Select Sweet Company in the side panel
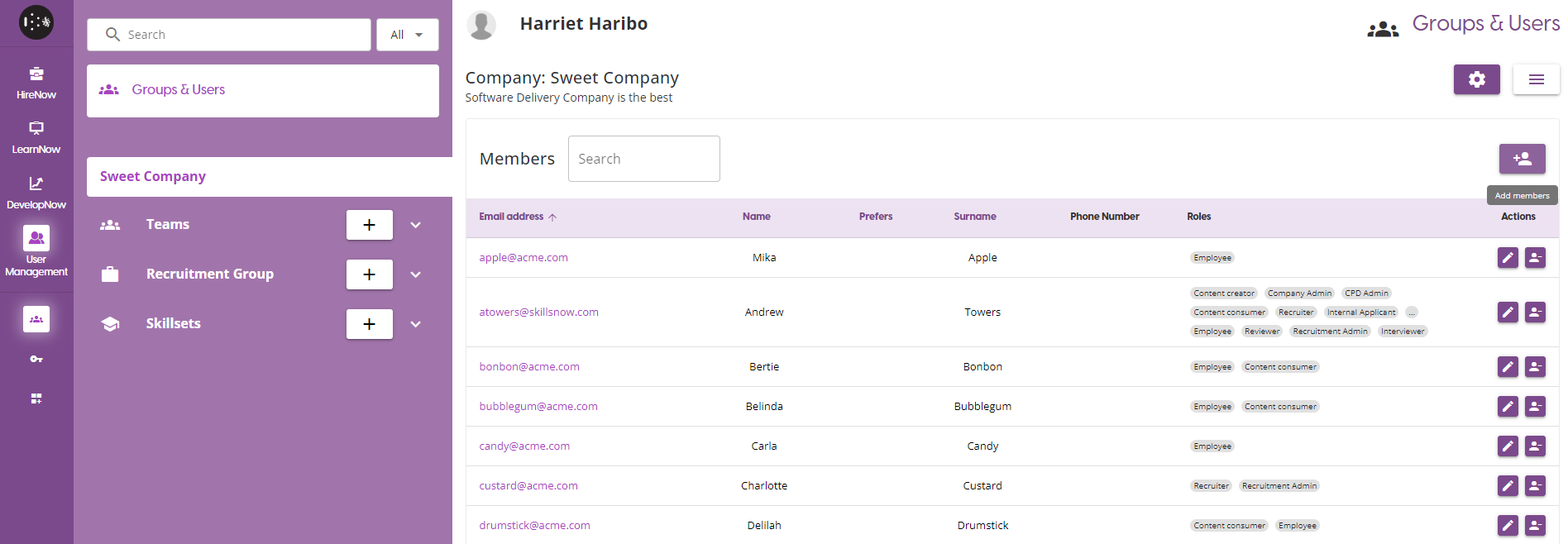The width and height of the screenshot is (1568, 544). pos(153,177)
